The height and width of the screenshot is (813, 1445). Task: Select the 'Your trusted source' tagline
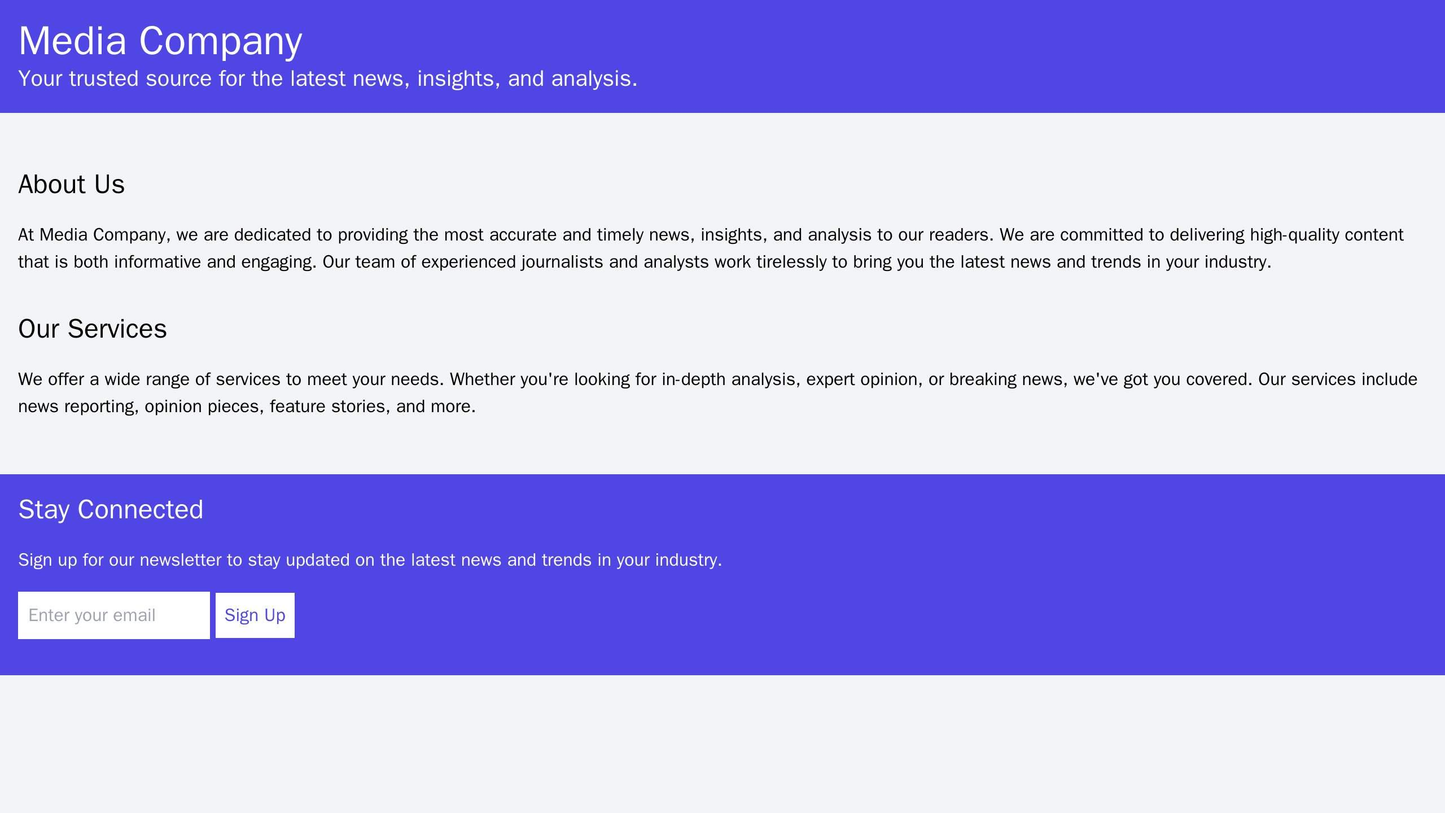click(x=327, y=78)
